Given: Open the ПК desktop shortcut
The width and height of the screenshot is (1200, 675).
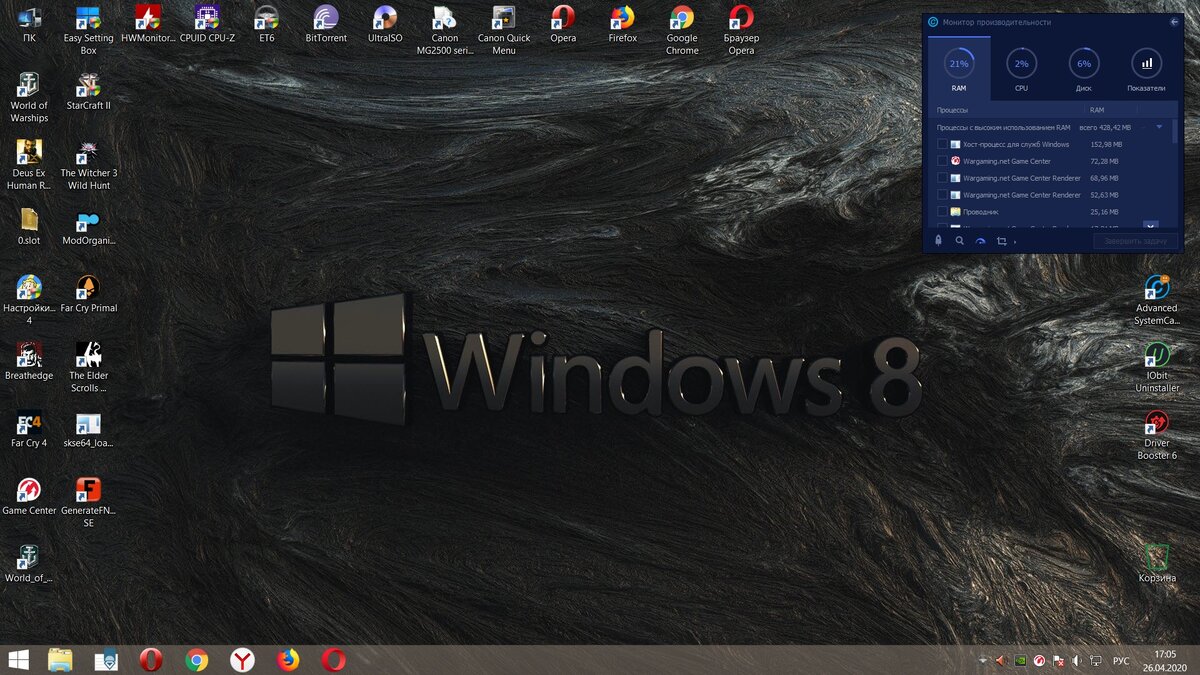Looking at the screenshot, I should pyautogui.click(x=29, y=26).
